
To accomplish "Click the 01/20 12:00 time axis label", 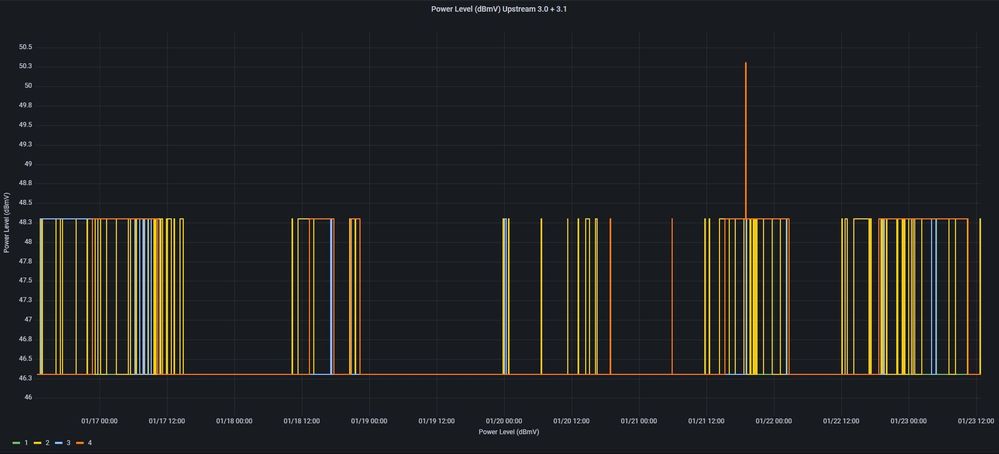I will point(571,421).
